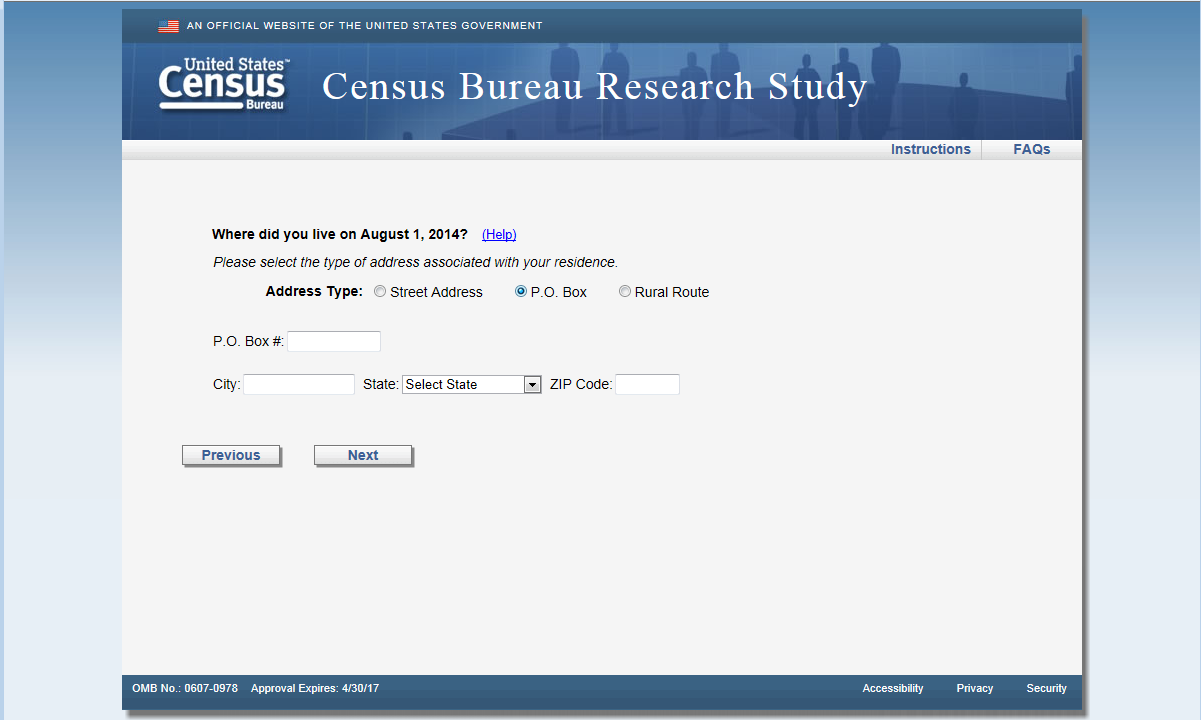The image size is (1201, 720).
Task: Click the Census Bureau Research Study title
Action: (x=595, y=87)
